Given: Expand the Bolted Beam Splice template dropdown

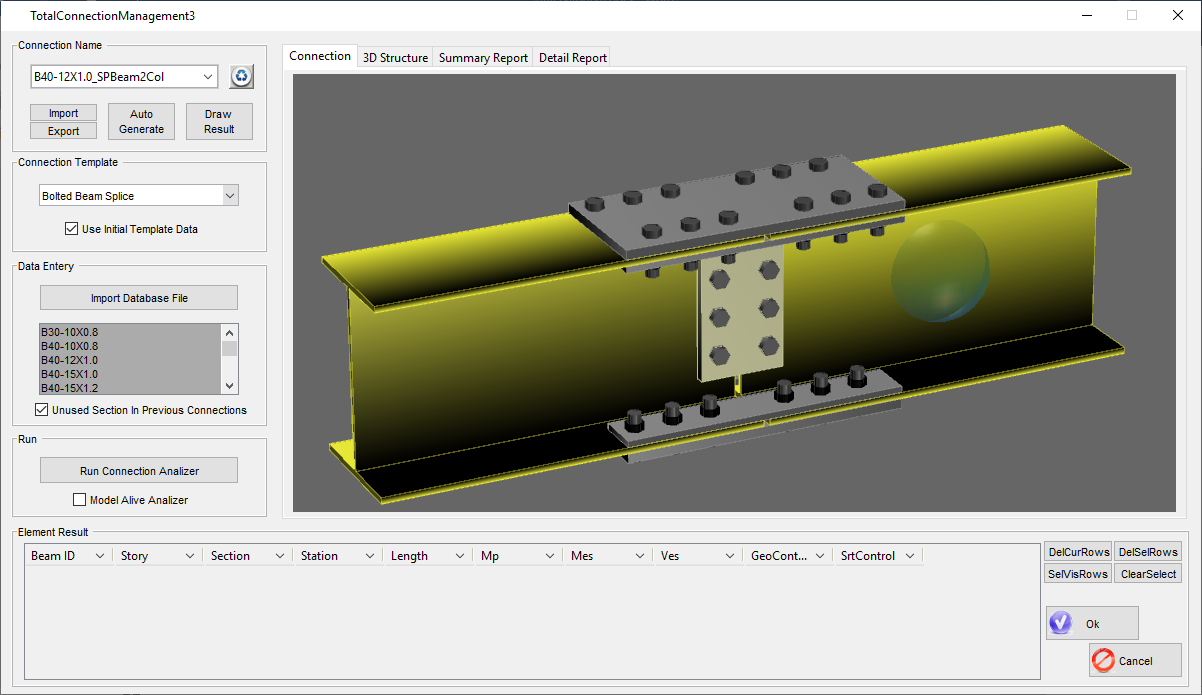Looking at the screenshot, I should (x=230, y=196).
